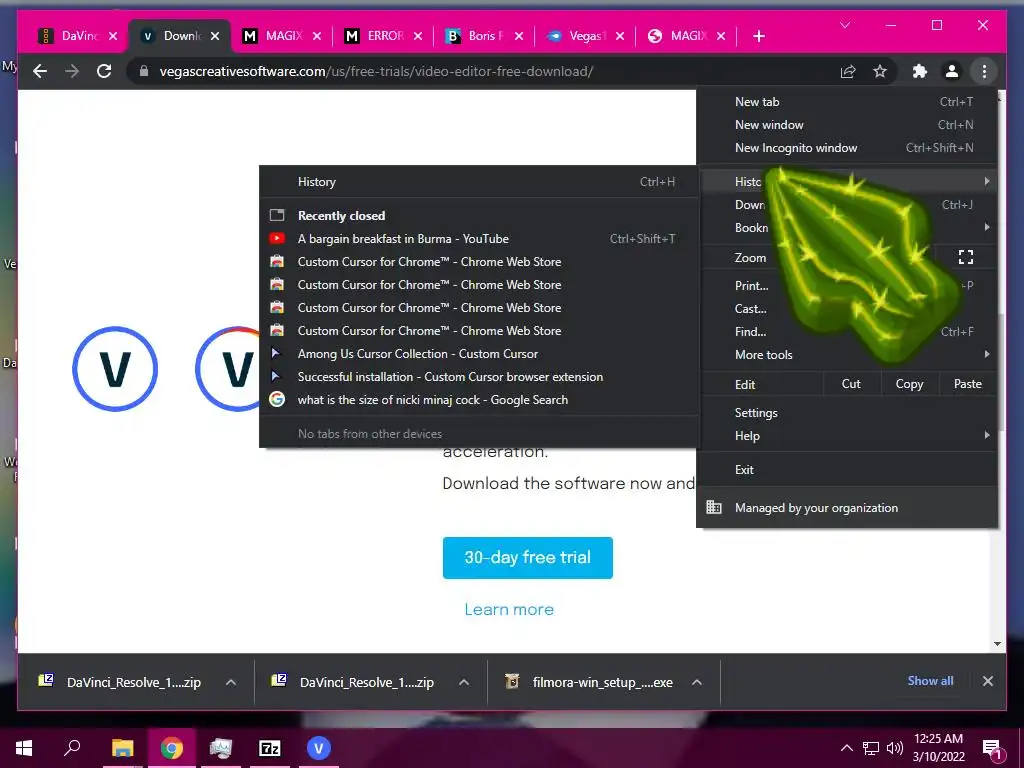Click the 30-day free trial button
Screen dimensions: 1024x768
coord(528,558)
